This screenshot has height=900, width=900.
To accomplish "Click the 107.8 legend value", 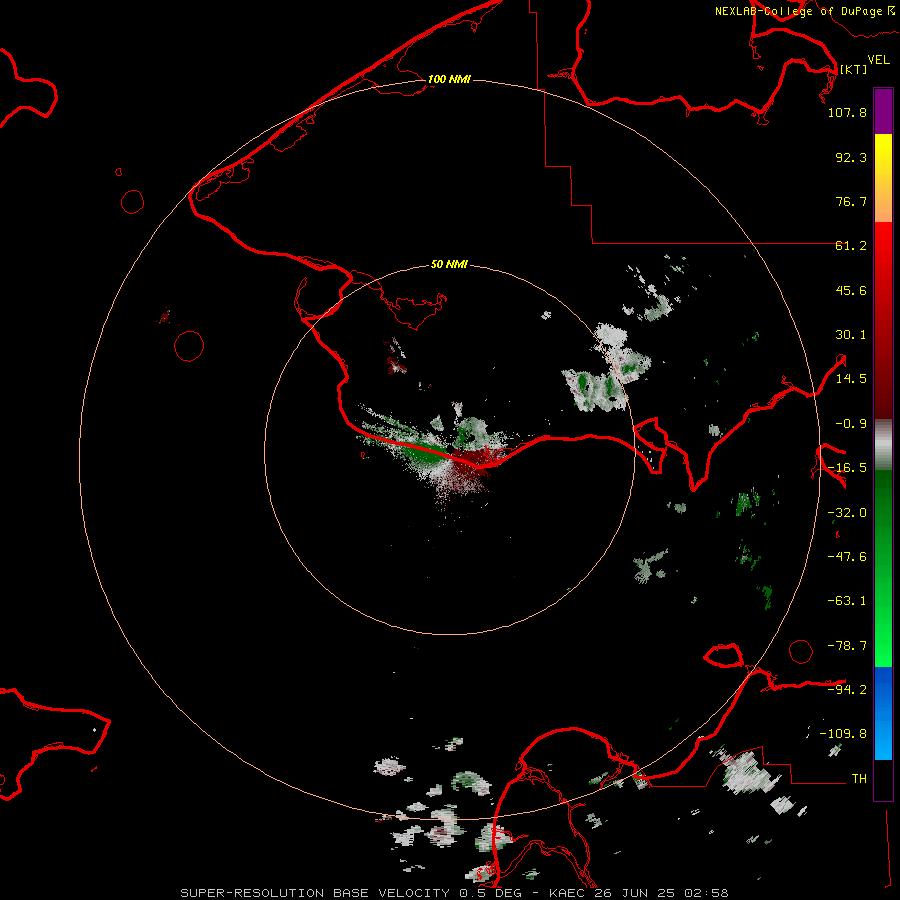I will [847, 112].
